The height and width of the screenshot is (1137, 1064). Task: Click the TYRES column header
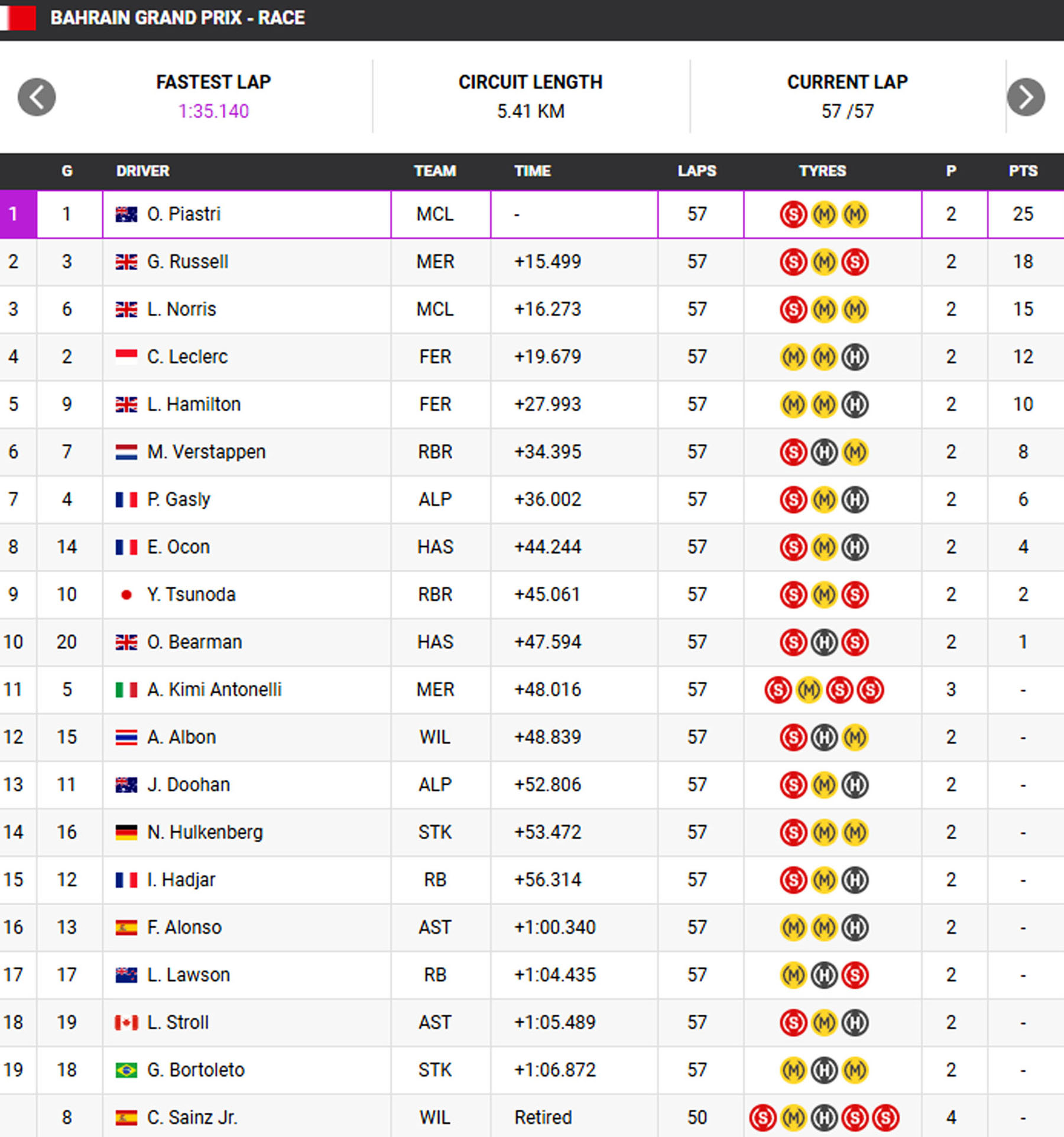point(822,171)
